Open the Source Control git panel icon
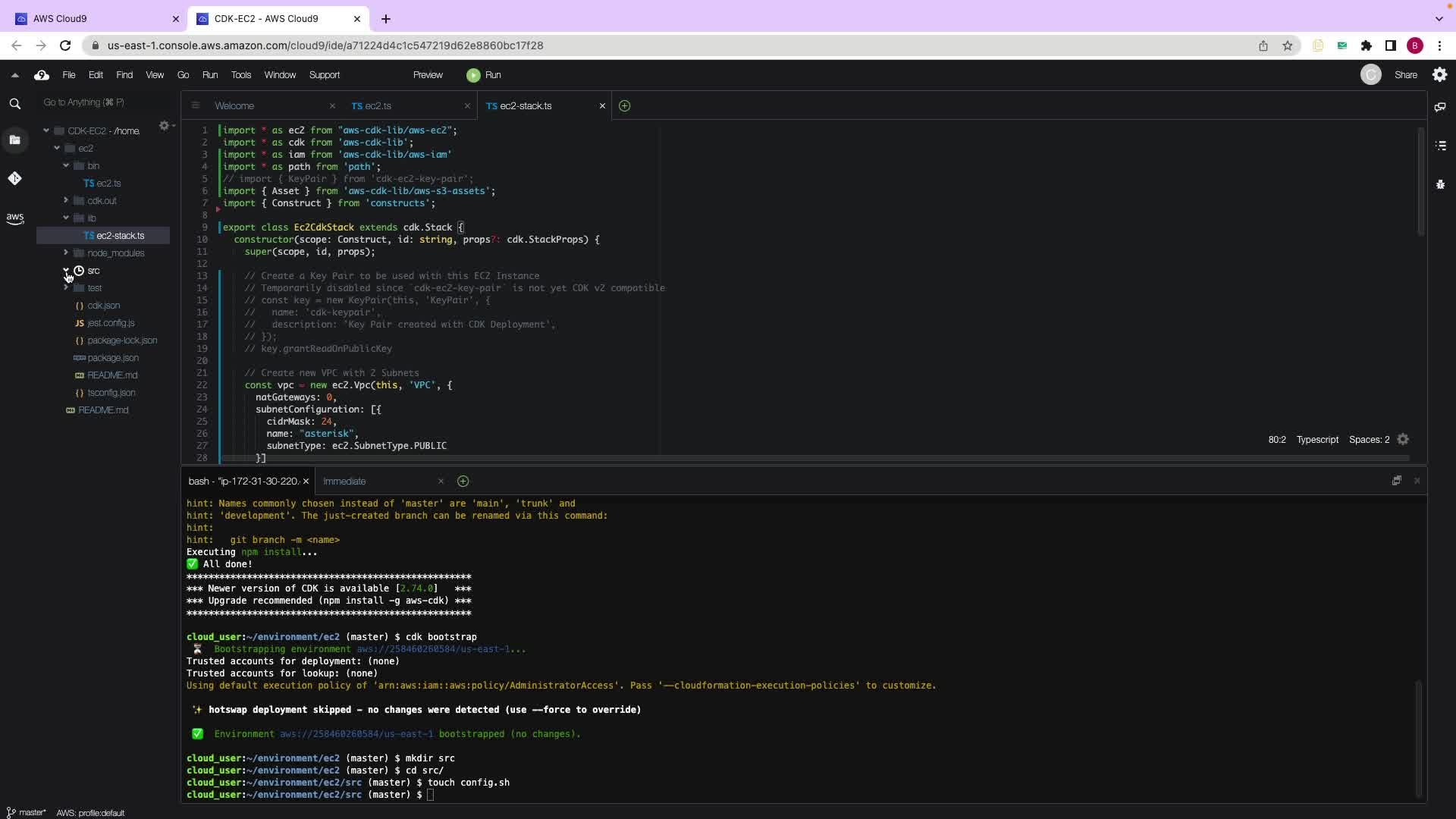This screenshot has width=1456, height=819. [14, 178]
